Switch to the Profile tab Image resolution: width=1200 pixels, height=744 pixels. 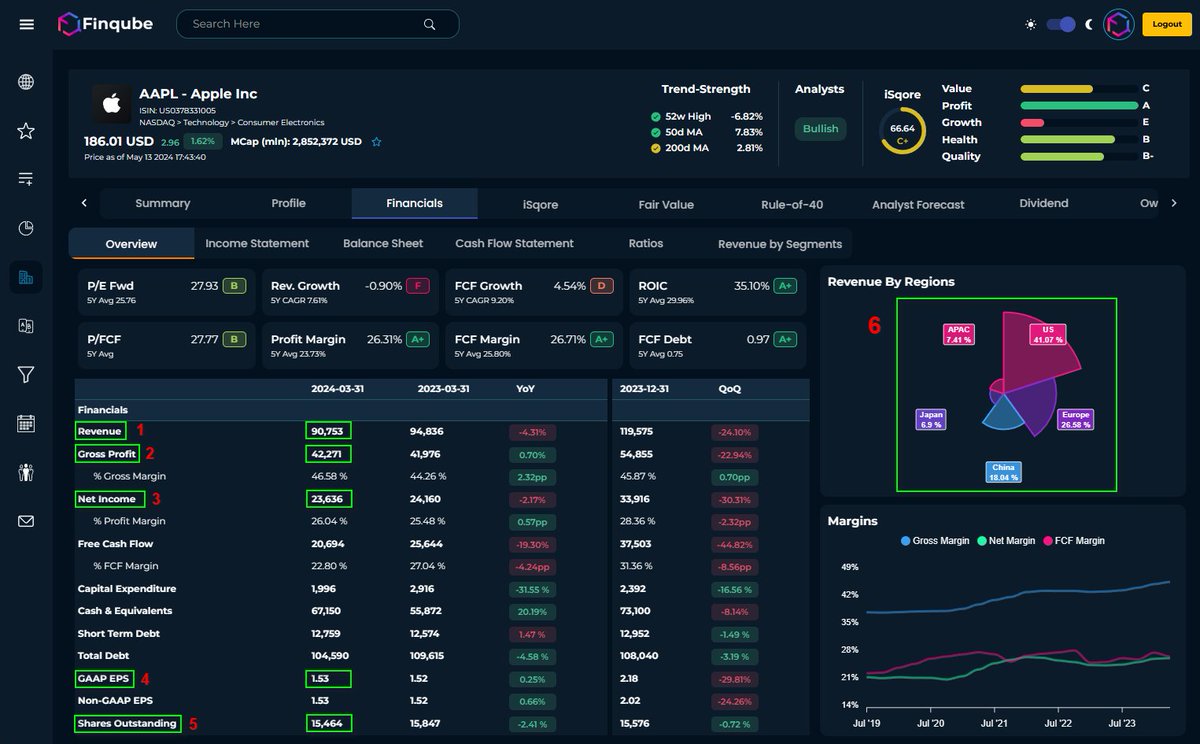tap(288, 203)
